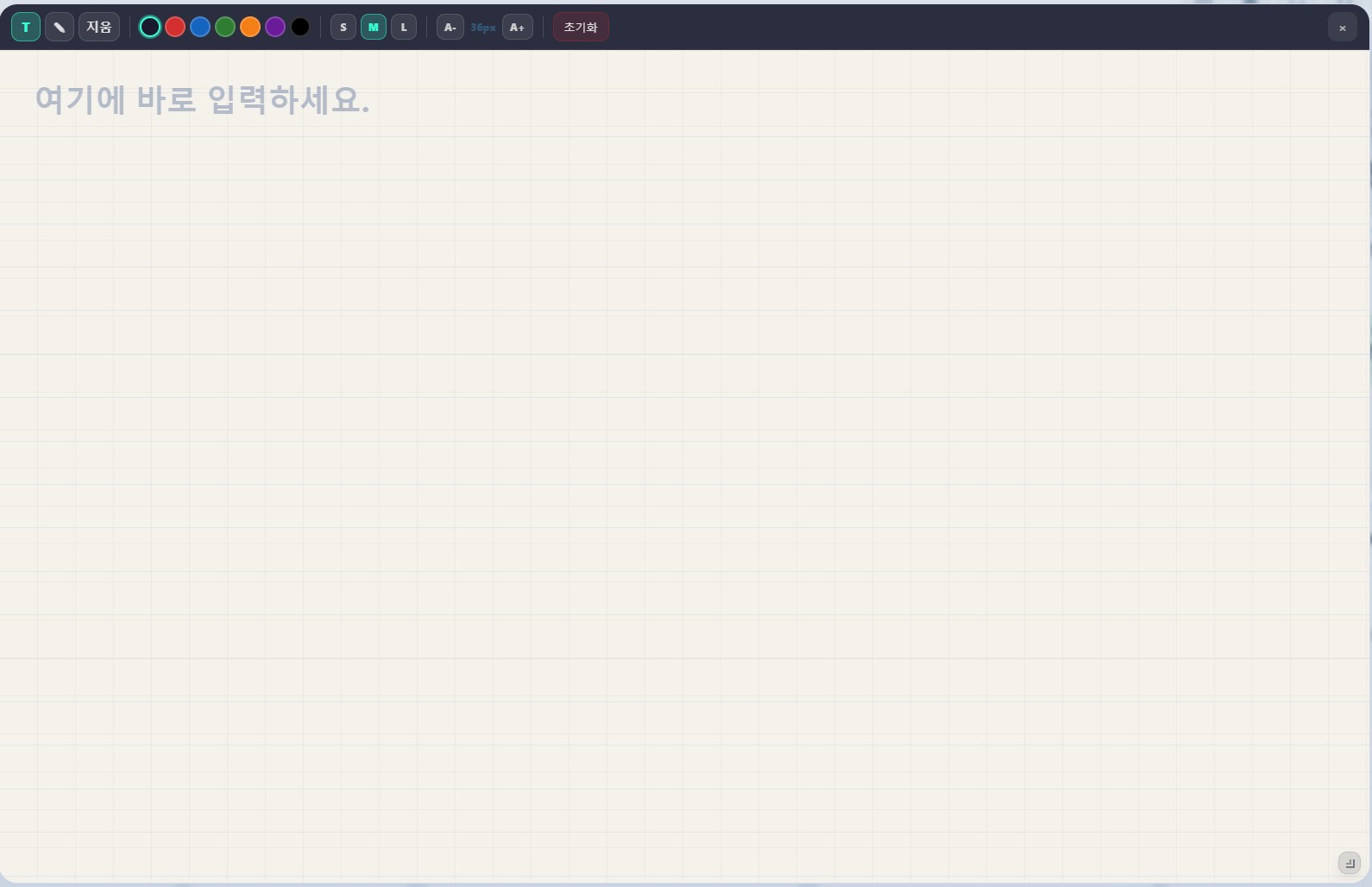The width and height of the screenshot is (1372, 887).
Task: Pick the green color swatch
Action: click(225, 28)
